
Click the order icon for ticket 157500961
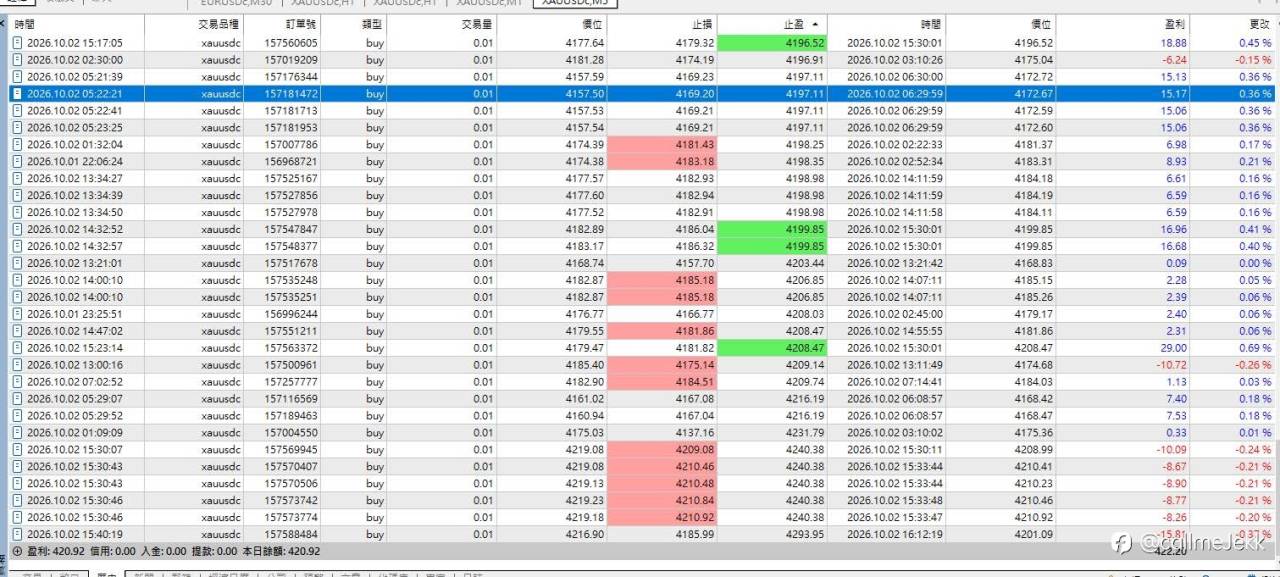tap(18, 365)
